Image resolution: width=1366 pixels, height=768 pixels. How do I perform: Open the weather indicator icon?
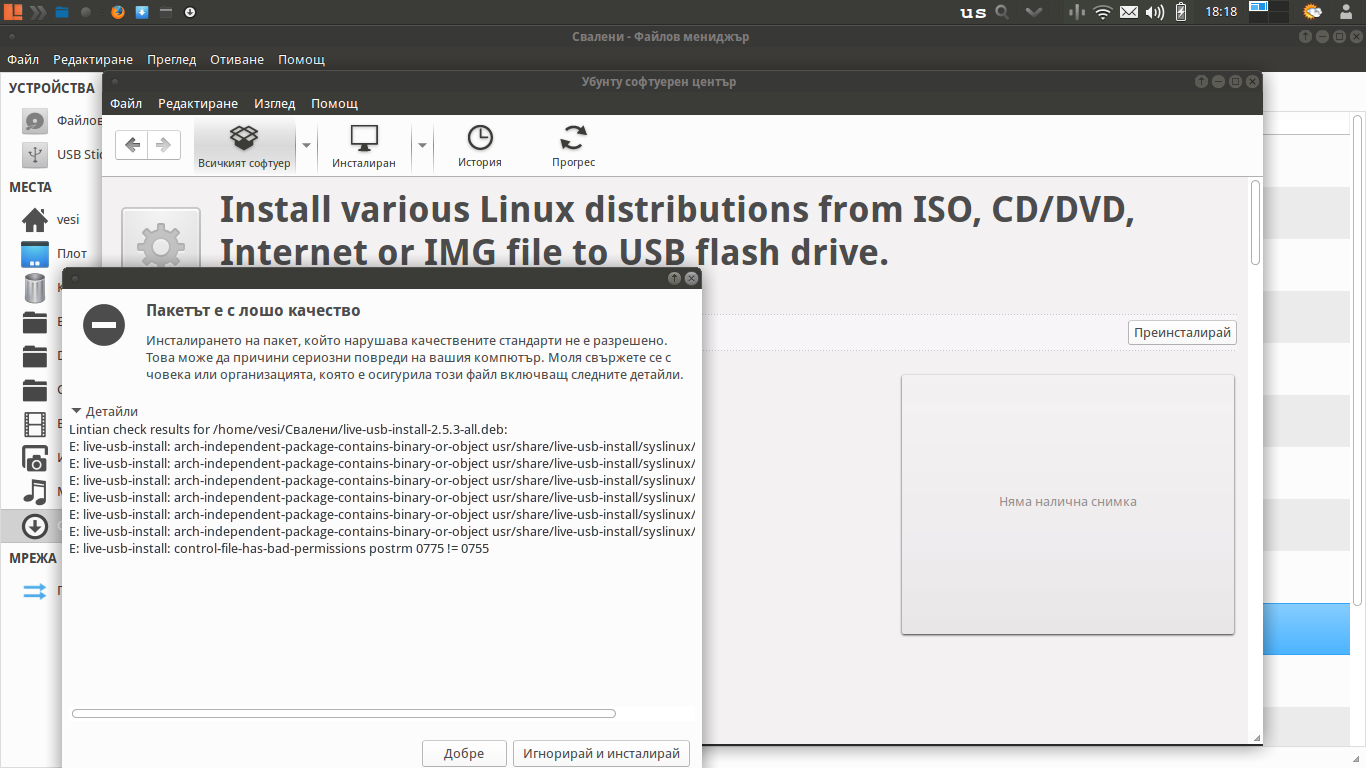(1312, 13)
